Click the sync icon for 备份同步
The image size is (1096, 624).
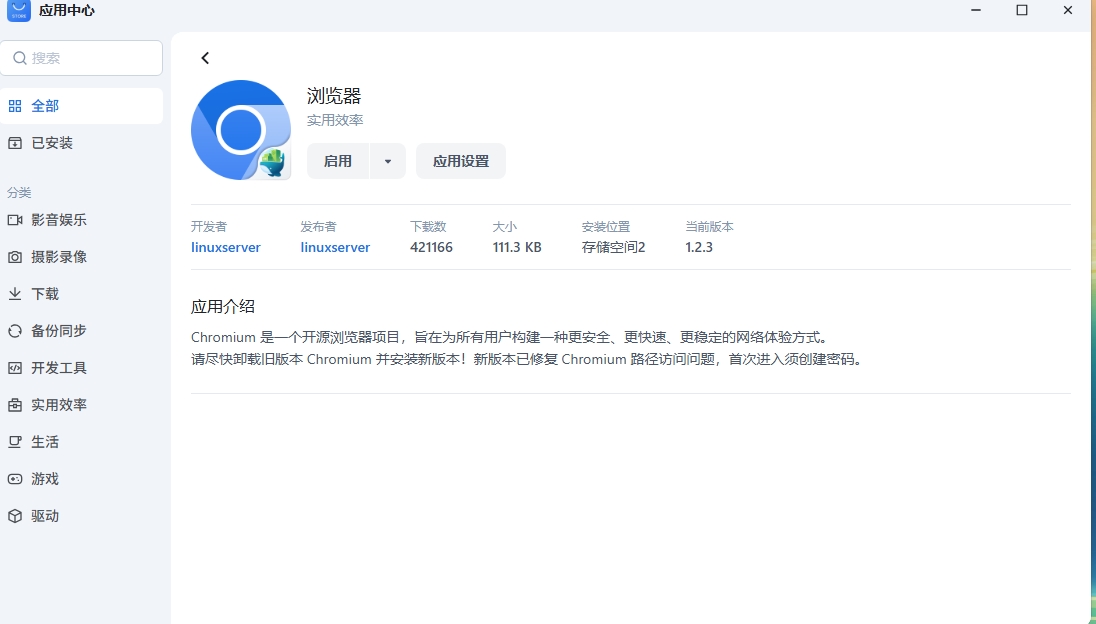15,331
